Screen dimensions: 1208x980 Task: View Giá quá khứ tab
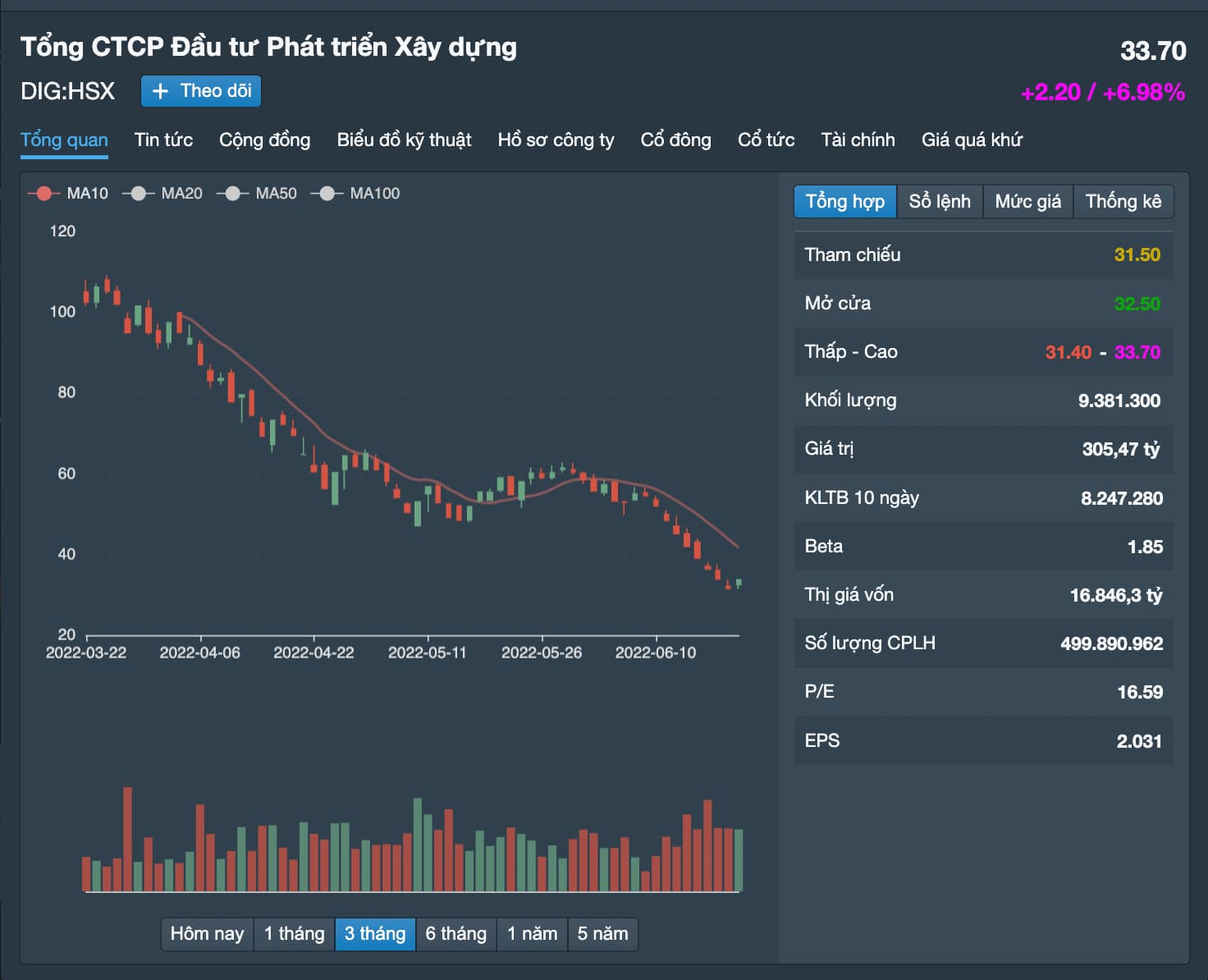click(972, 140)
